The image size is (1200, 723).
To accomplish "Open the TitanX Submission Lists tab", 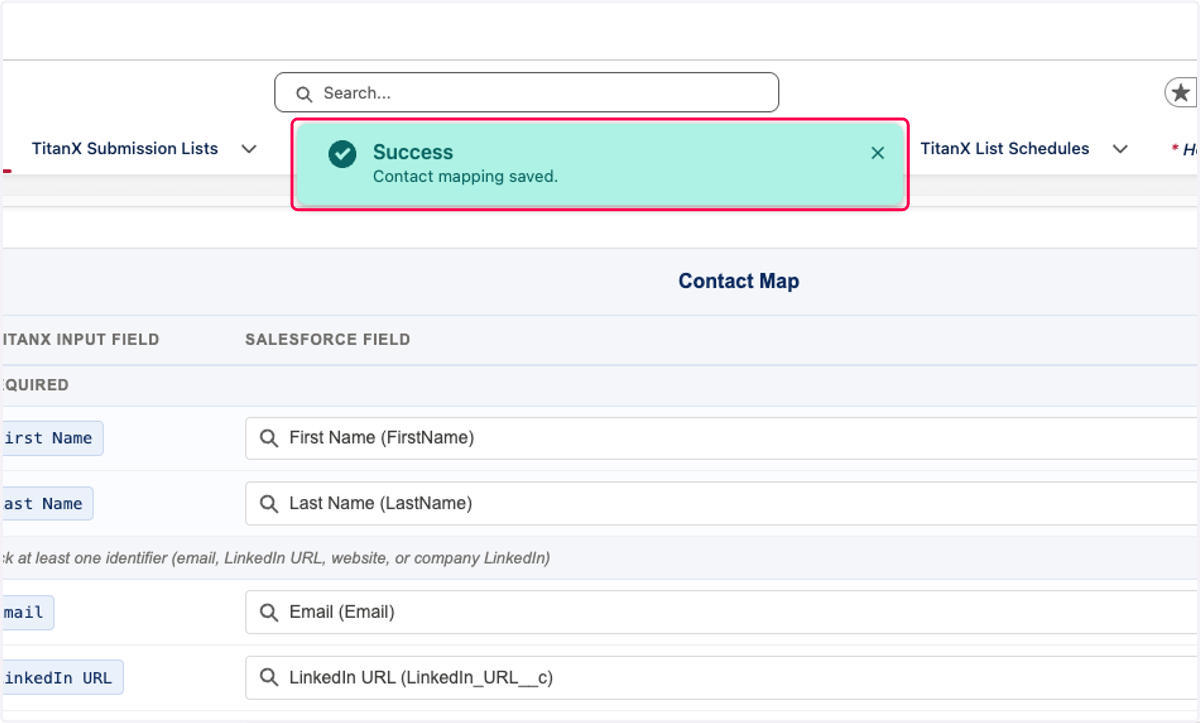I will pyautogui.click(x=125, y=149).
